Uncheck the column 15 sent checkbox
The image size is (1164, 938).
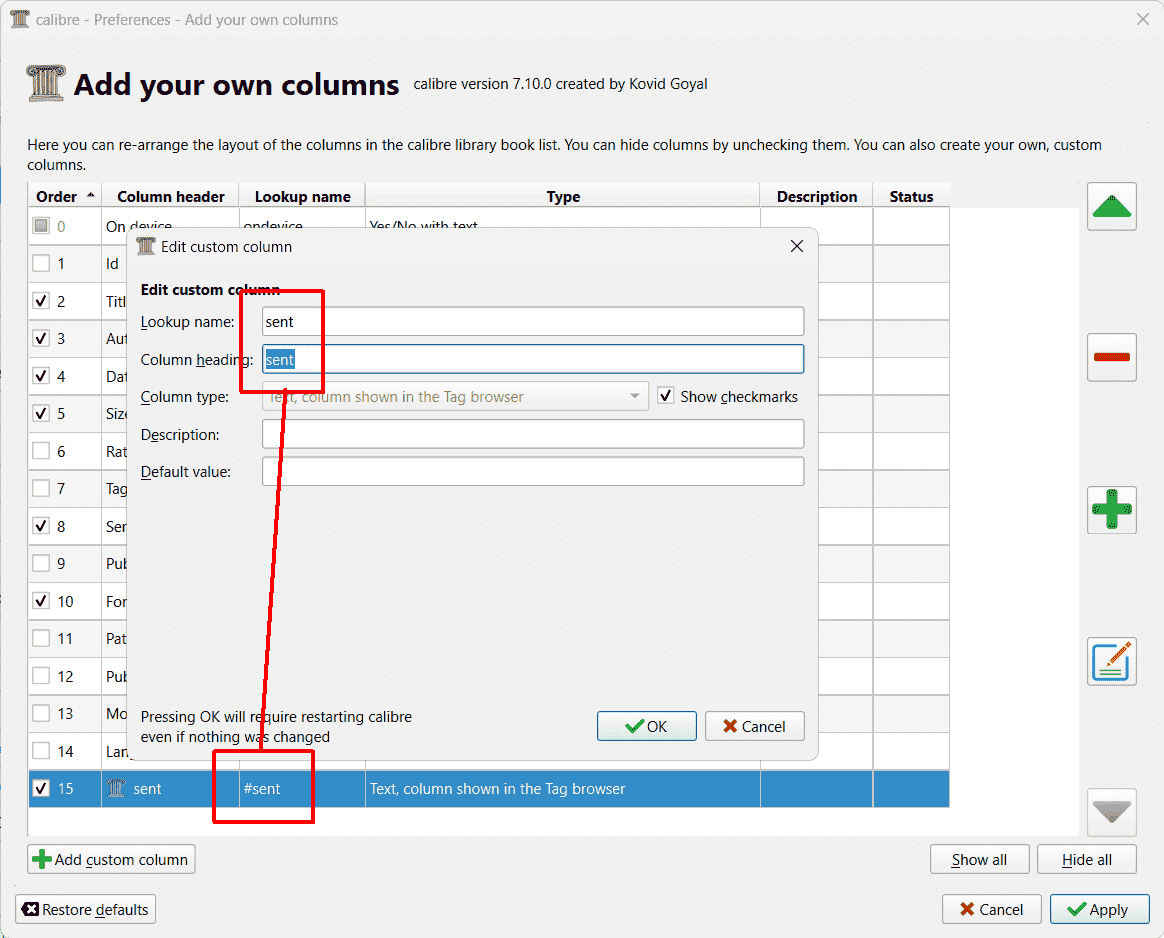pos(41,788)
